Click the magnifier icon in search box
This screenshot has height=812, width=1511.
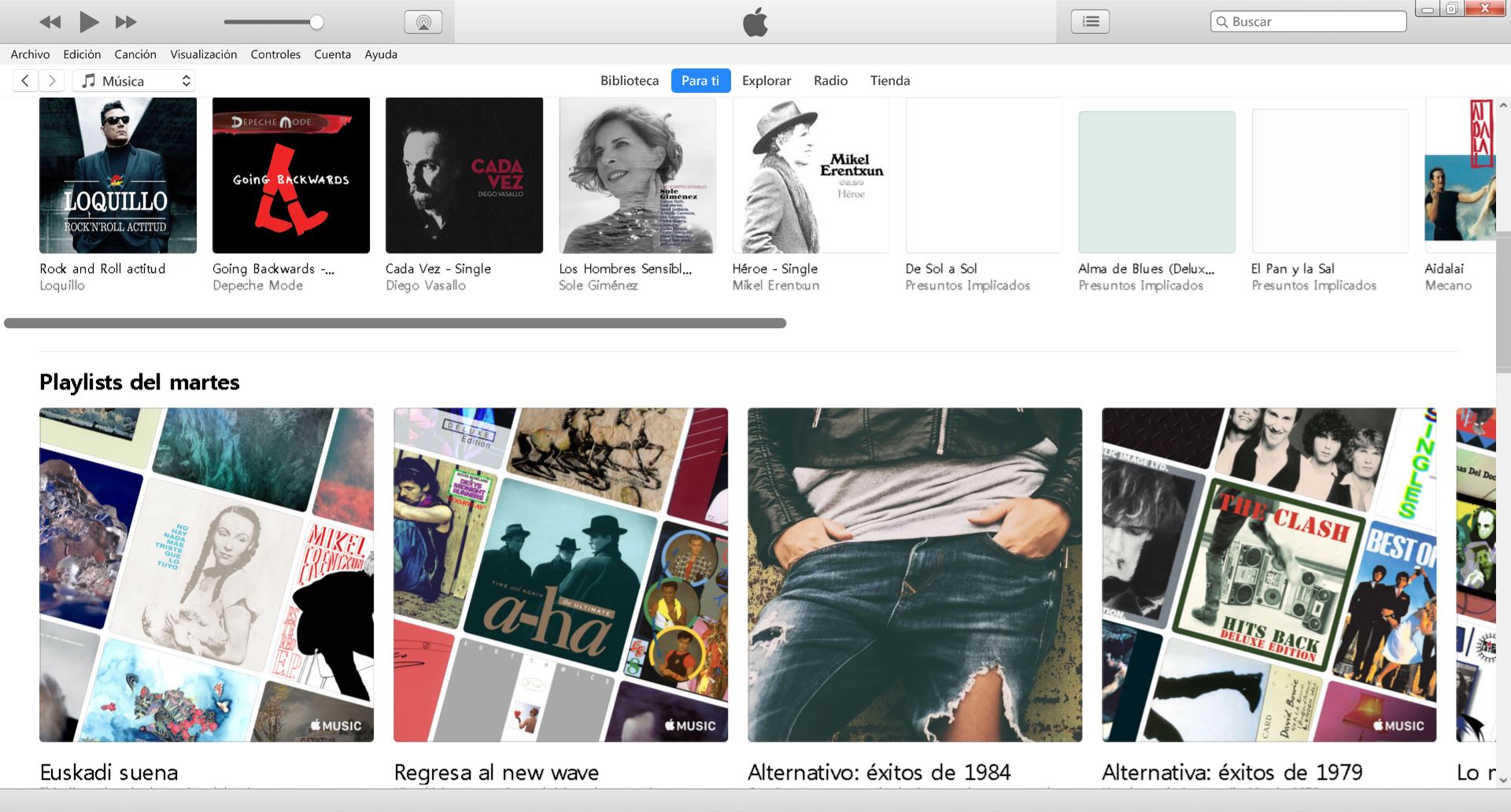(x=1222, y=22)
